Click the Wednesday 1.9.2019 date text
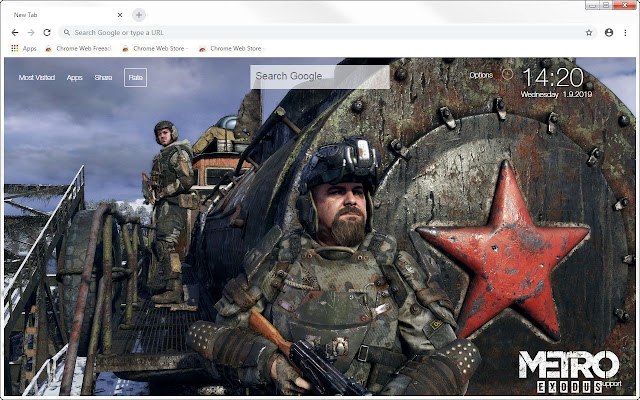The width and height of the screenshot is (640, 400). (556, 94)
